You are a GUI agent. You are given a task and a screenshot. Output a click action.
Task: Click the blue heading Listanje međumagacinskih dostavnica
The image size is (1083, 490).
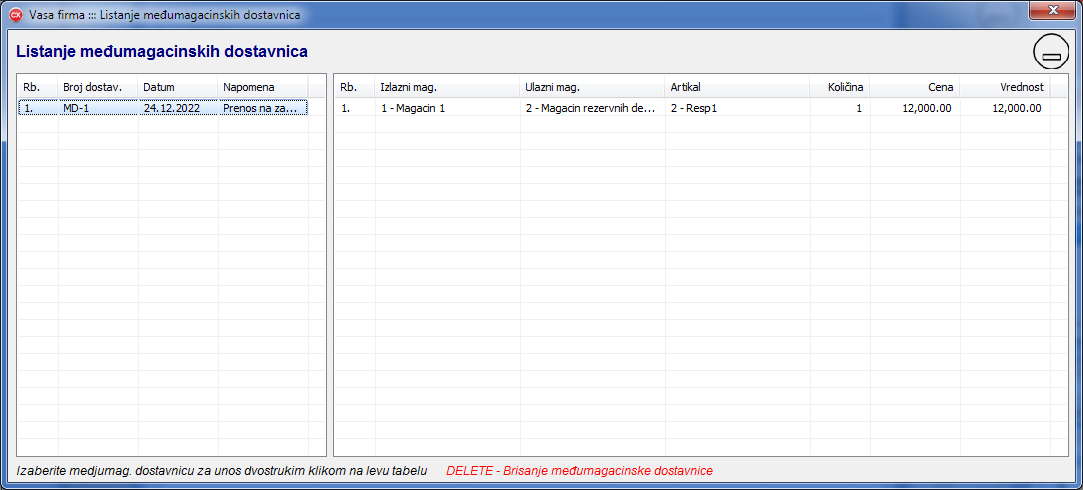point(162,51)
